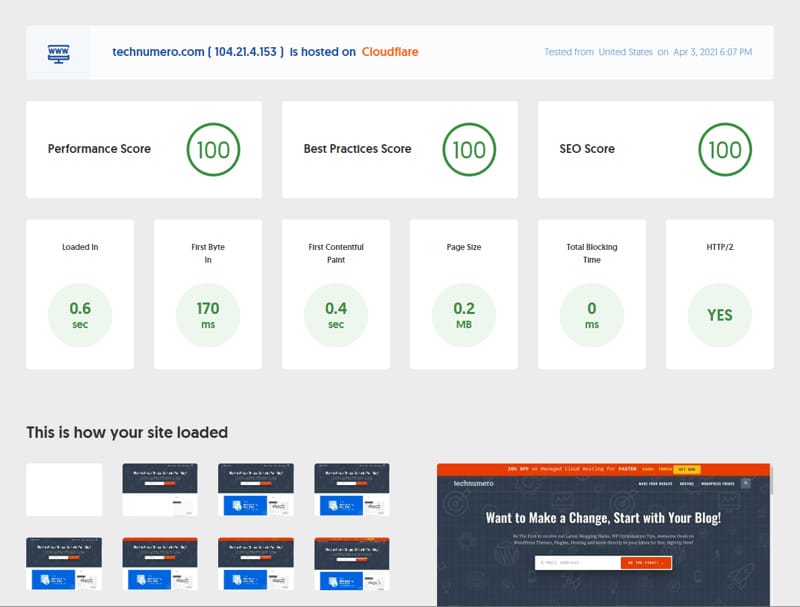Click the first blank filmstrip thumbnail

pyautogui.click(x=64, y=488)
